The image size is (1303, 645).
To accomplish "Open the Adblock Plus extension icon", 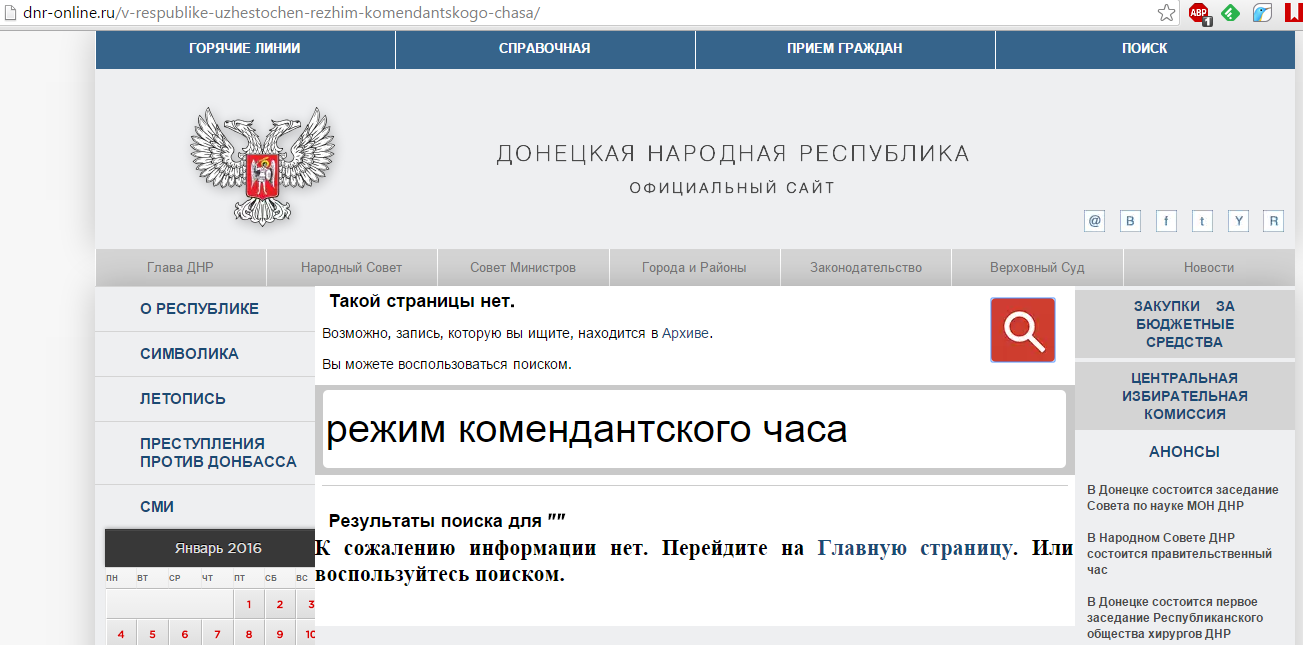I will tap(1198, 13).
